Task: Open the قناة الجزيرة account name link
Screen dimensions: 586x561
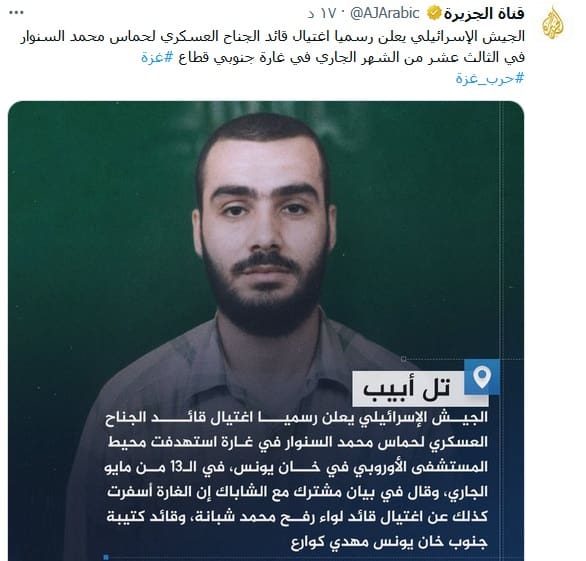Action: point(484,14)
